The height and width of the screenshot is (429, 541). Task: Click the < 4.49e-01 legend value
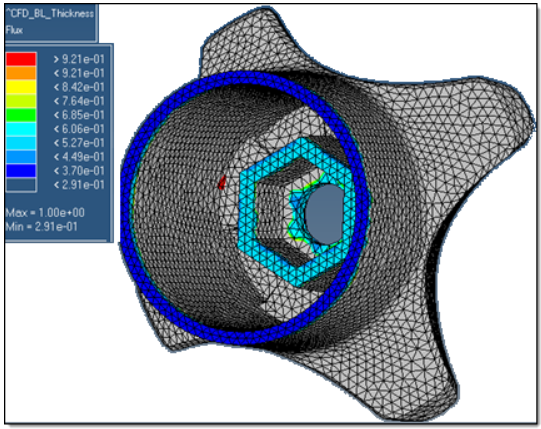[79, 157]
